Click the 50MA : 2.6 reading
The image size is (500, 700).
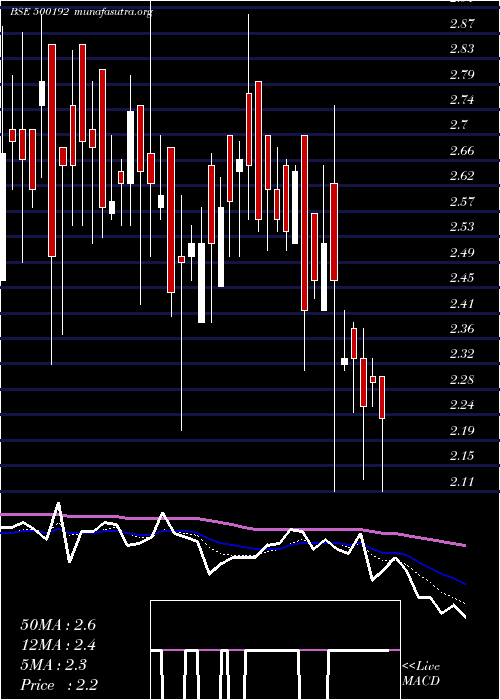[58, 625]
